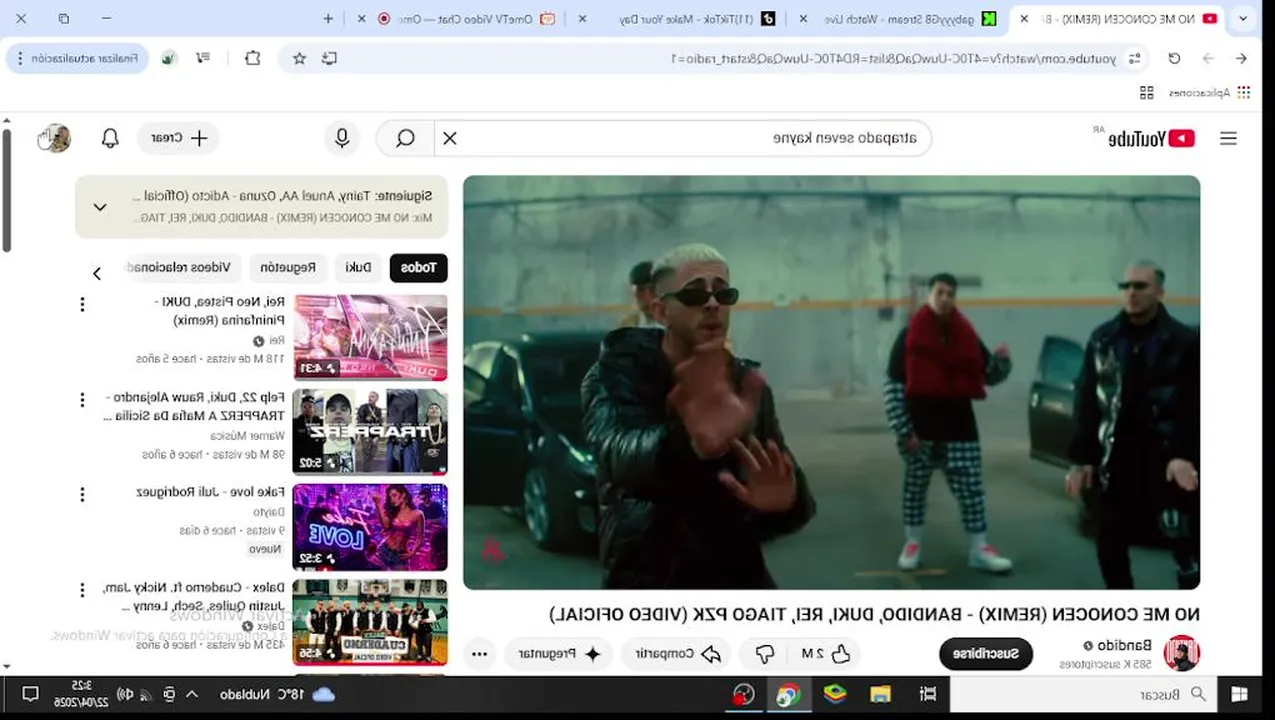The height and width of the screenshot is (720, 1275).
Task: Click the magnifier search button
Action: tap(405, 139)
